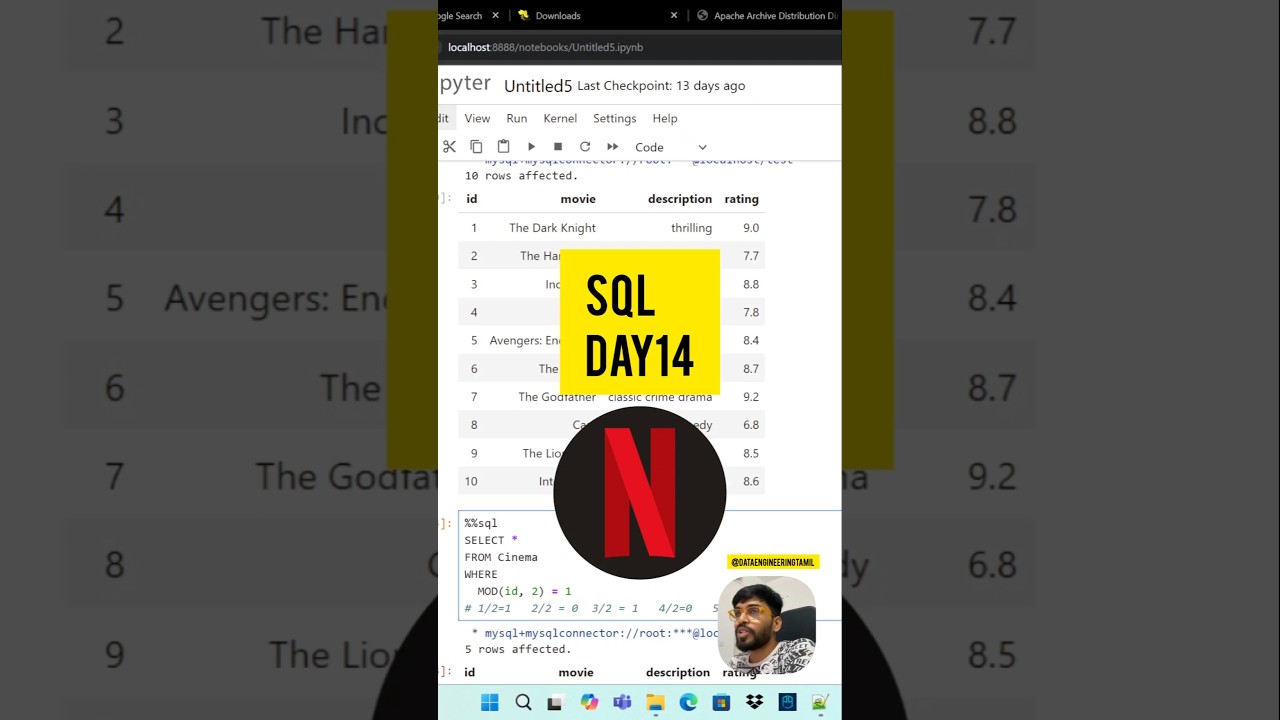The height and width of the screenshot is (720, 1280).
Task: Open the Settings menu
Action: (x=614, y=118)
